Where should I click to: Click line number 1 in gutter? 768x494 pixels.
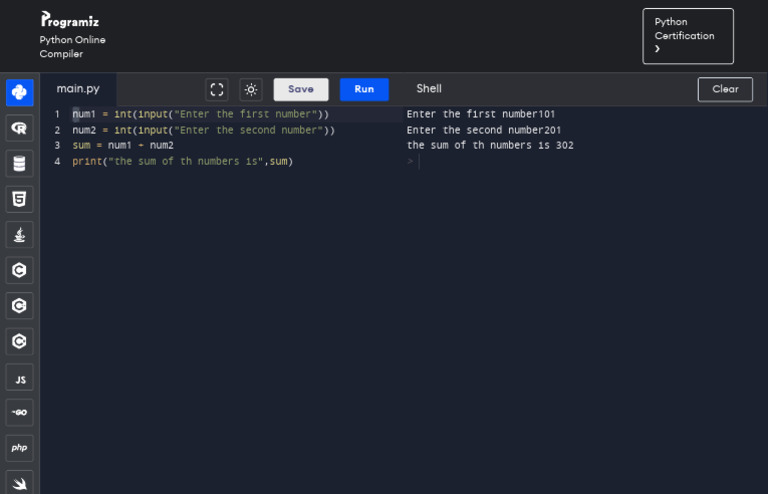pyautogui.click(x=57, y=114)
